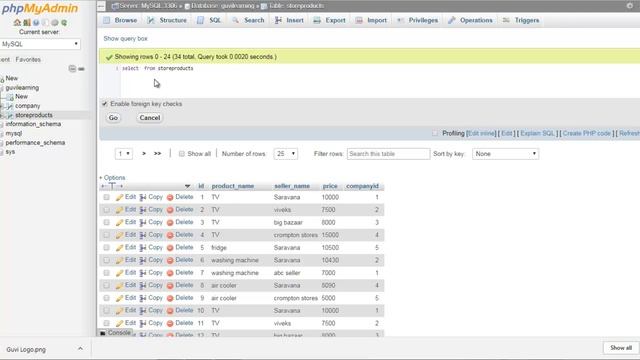The image size is (640, 360).
Task: Click the Go button
Action: click(x=113, y=118)
